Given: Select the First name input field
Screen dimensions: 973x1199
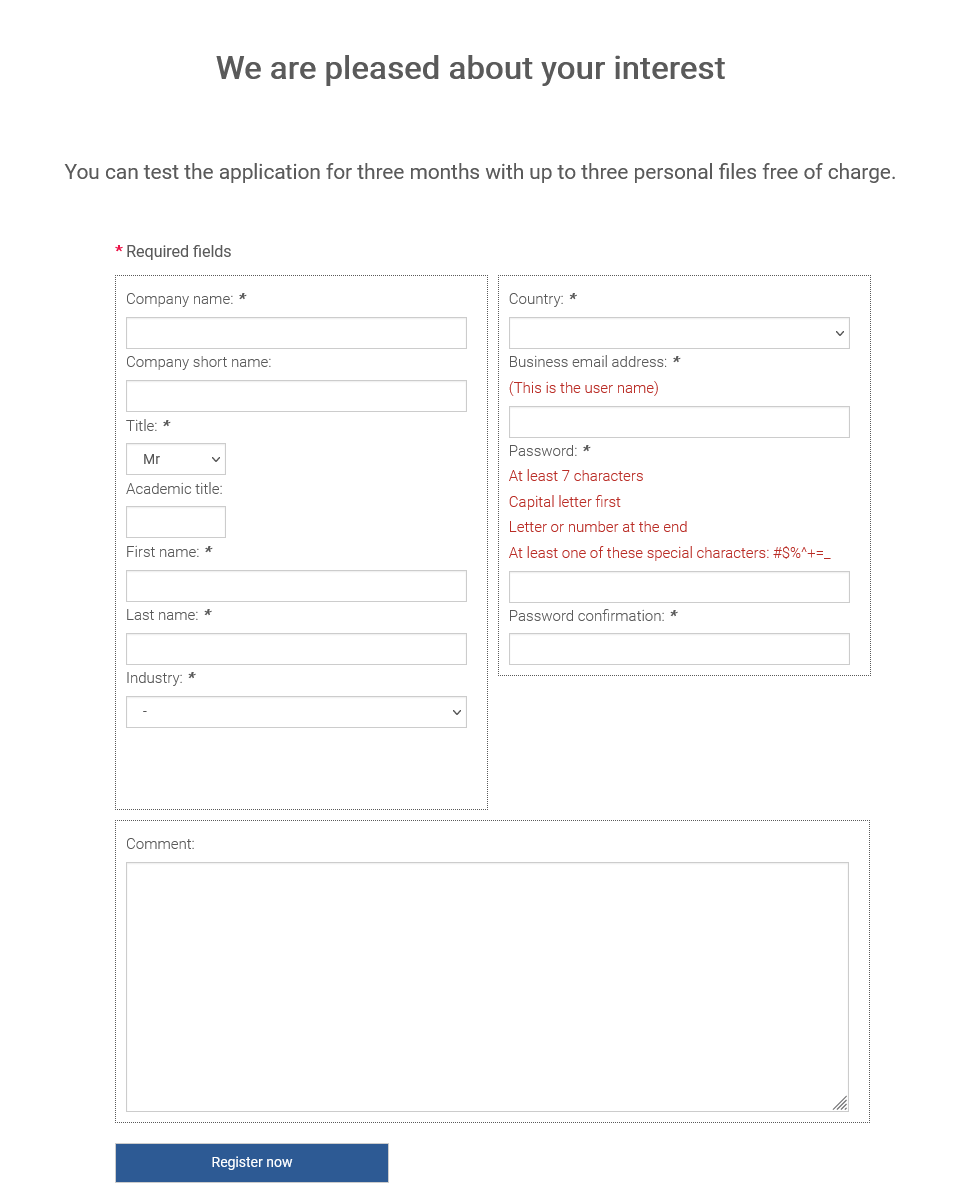Looking at the screenshot, I should (x=296, y=586).
